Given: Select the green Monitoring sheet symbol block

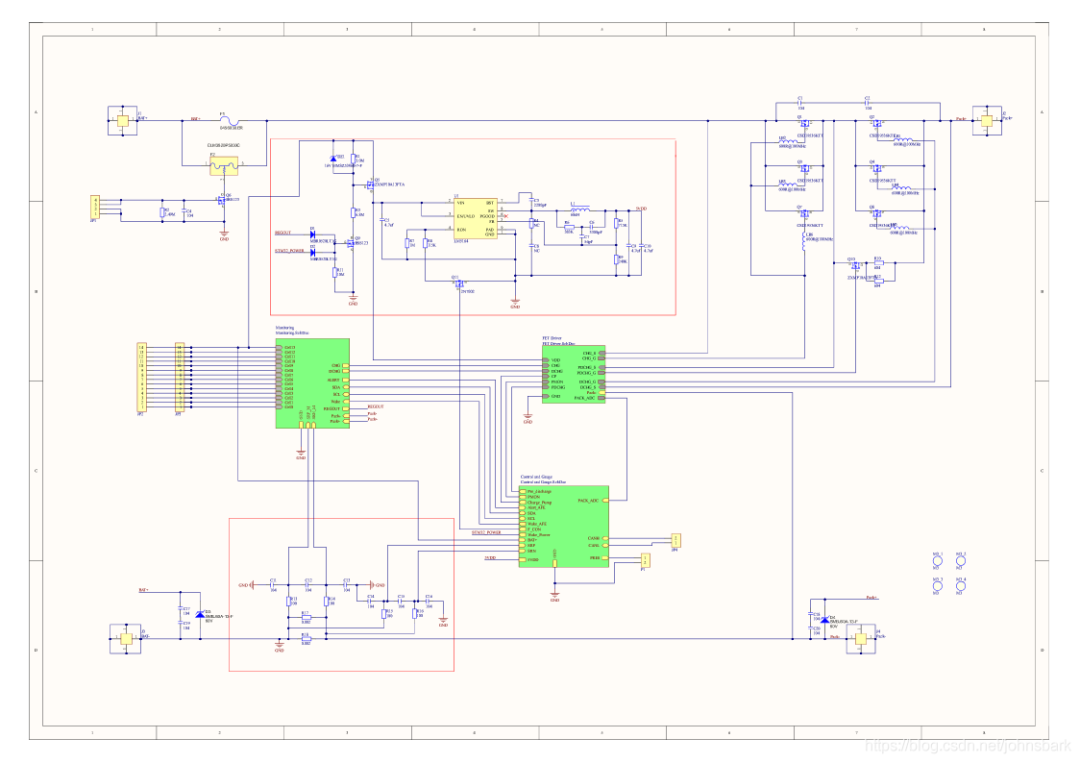Looking at the screenshot, I should point(312,383).
